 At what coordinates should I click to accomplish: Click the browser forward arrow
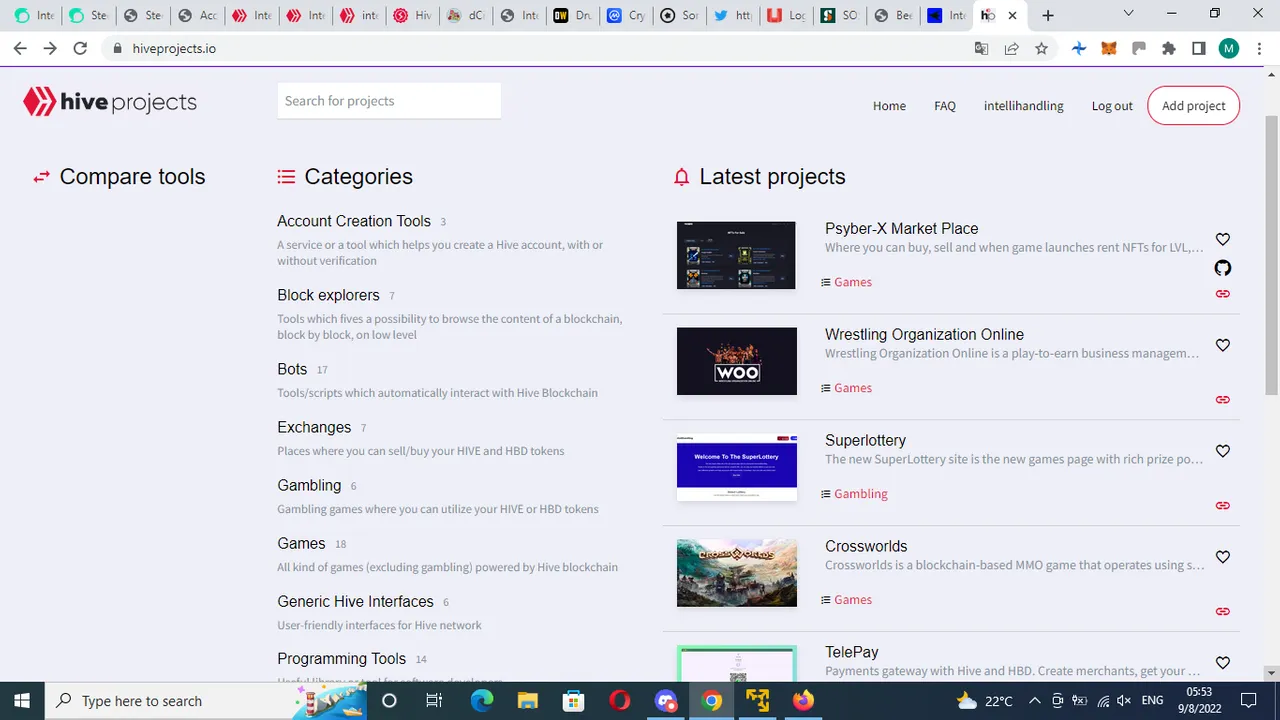click(50, 48)
